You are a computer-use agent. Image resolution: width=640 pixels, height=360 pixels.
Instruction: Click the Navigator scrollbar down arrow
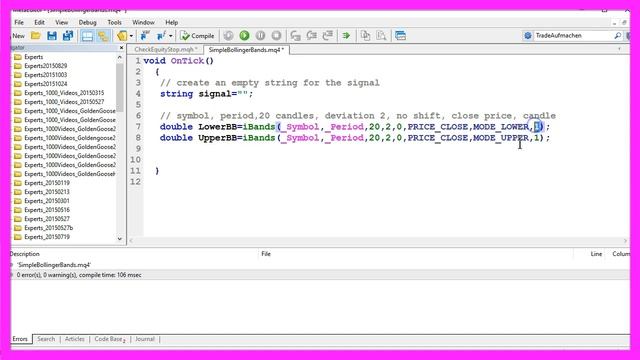point(120,239)
